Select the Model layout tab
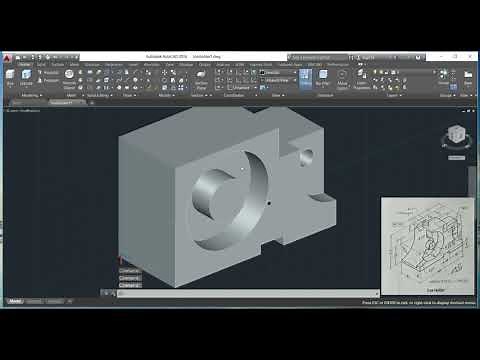 [x=15, y=301]
